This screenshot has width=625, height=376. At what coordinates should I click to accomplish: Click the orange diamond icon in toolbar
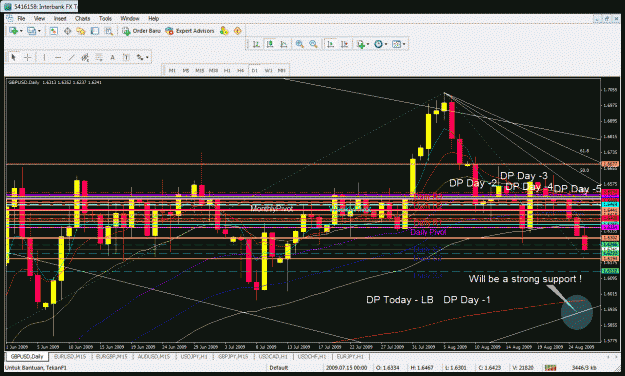[238, 31]
